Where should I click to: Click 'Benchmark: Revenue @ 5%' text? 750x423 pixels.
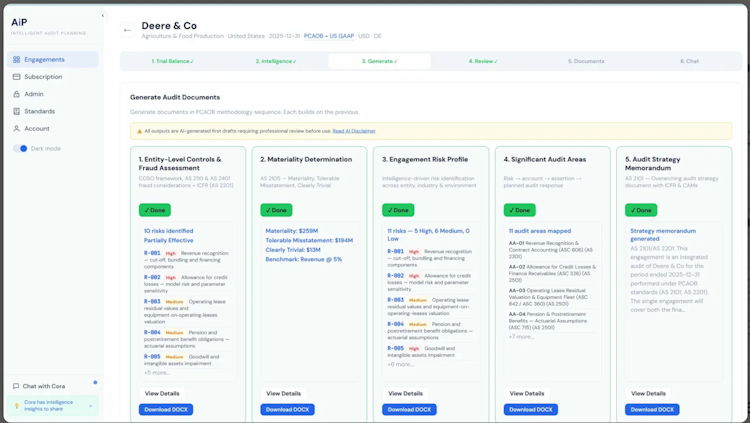304,259
